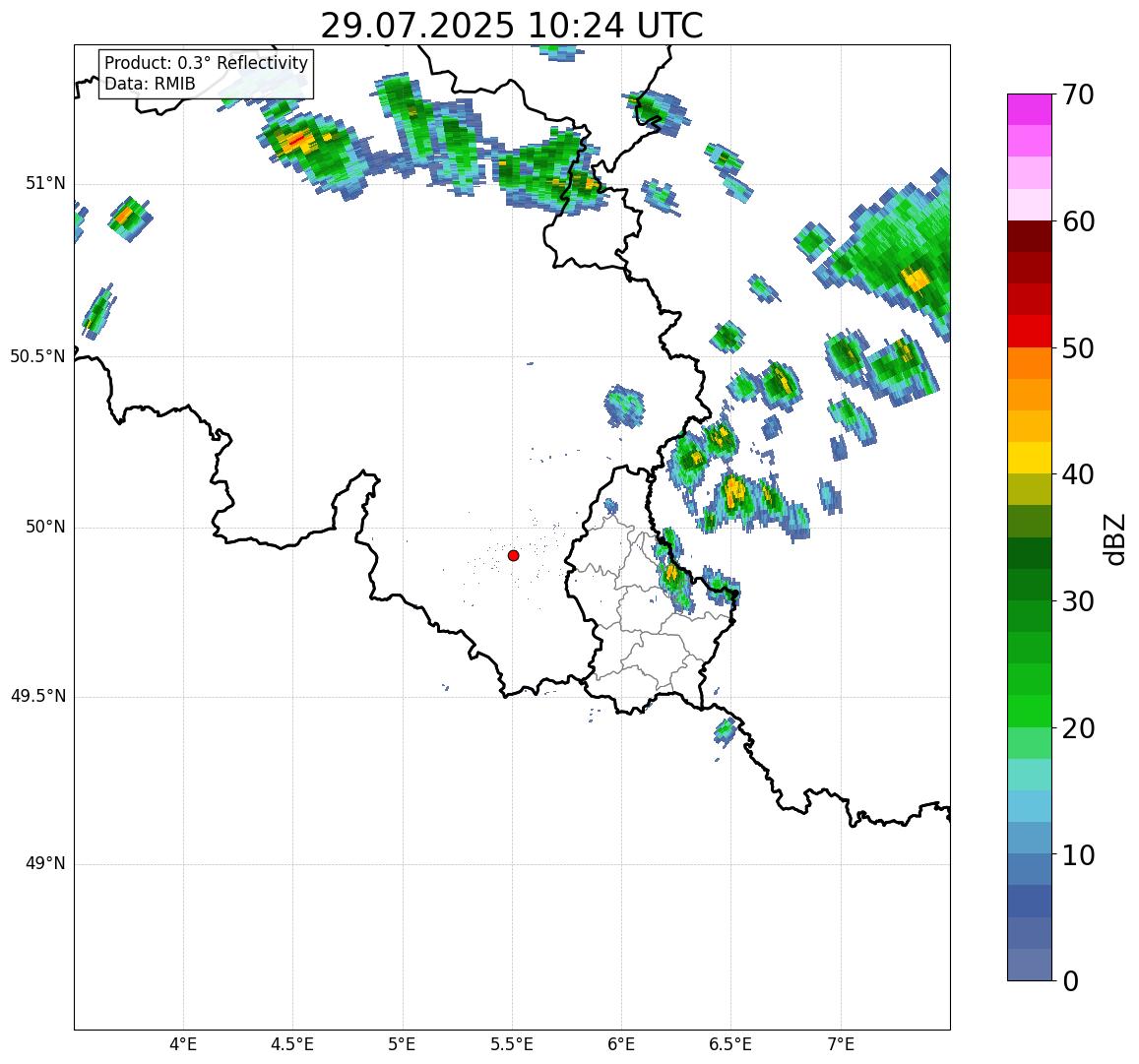Click the orange colorbar segment just below 50

coord(1030,363)
